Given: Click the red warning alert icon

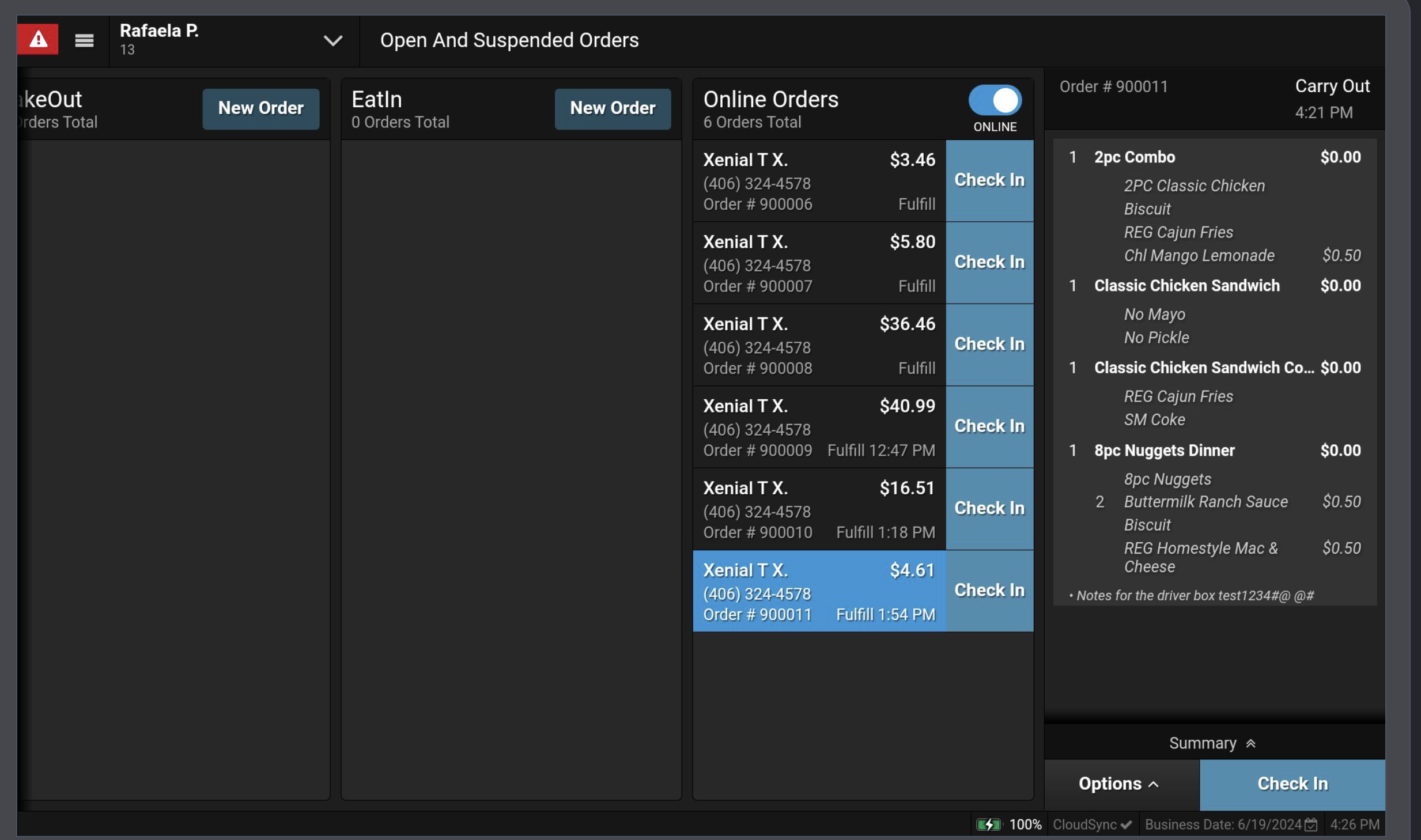Looking at the screenshot, I should 38,40.
